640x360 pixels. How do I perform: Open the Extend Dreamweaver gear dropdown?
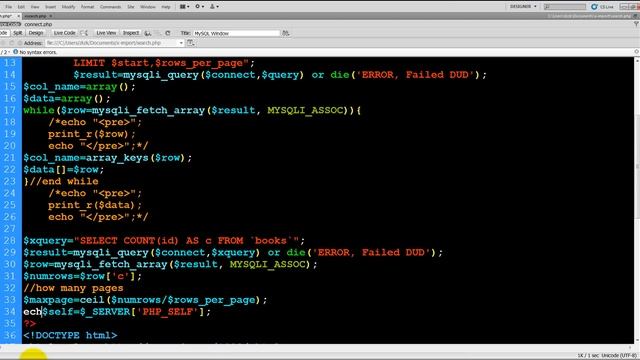[x=199, y=7]
